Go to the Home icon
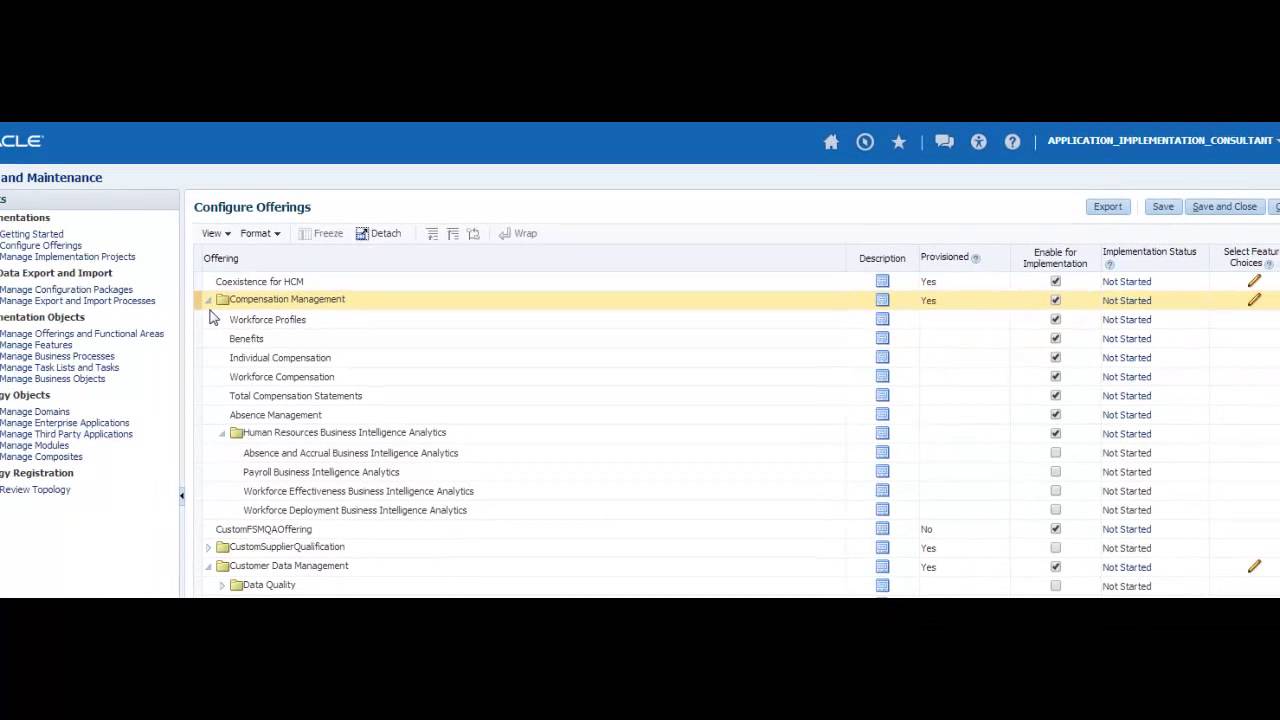This screenshot has width=1280, height=720. (831, 142)
